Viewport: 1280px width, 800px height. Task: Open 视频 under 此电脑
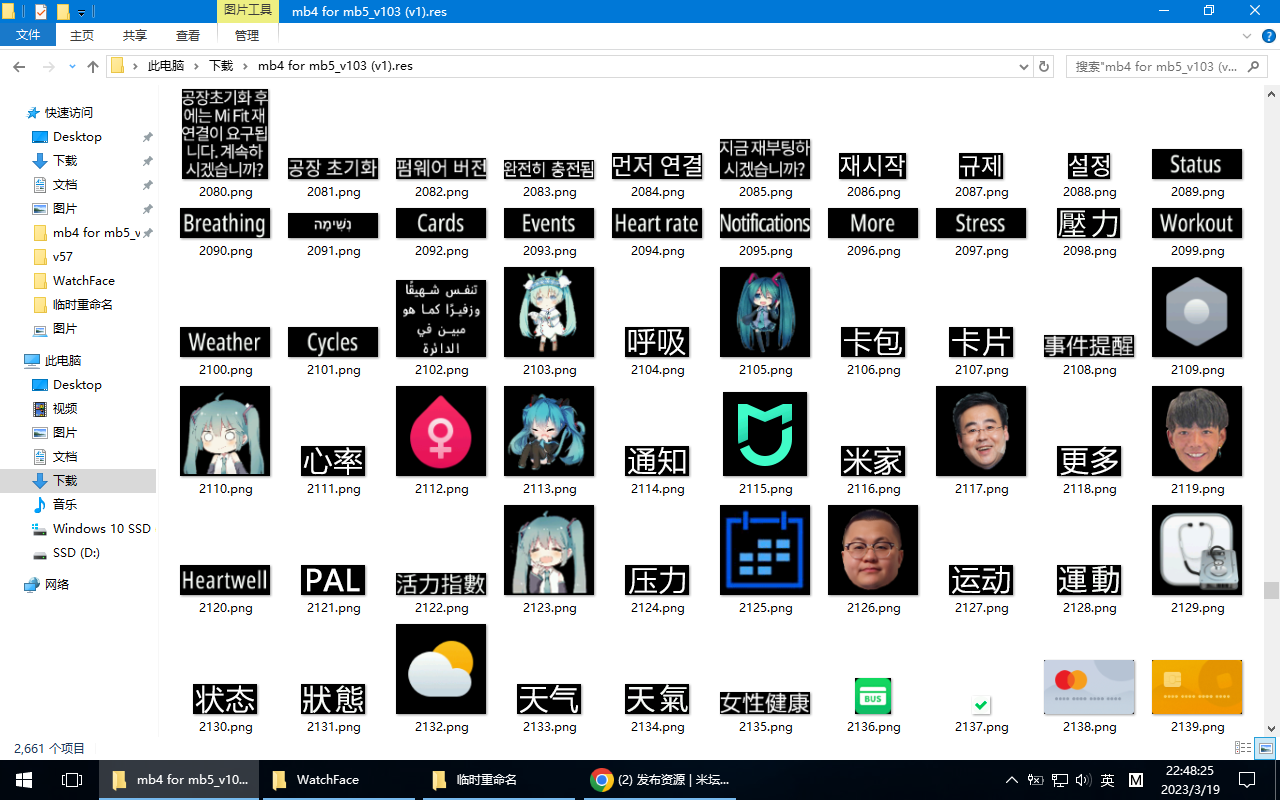[65, 409]
